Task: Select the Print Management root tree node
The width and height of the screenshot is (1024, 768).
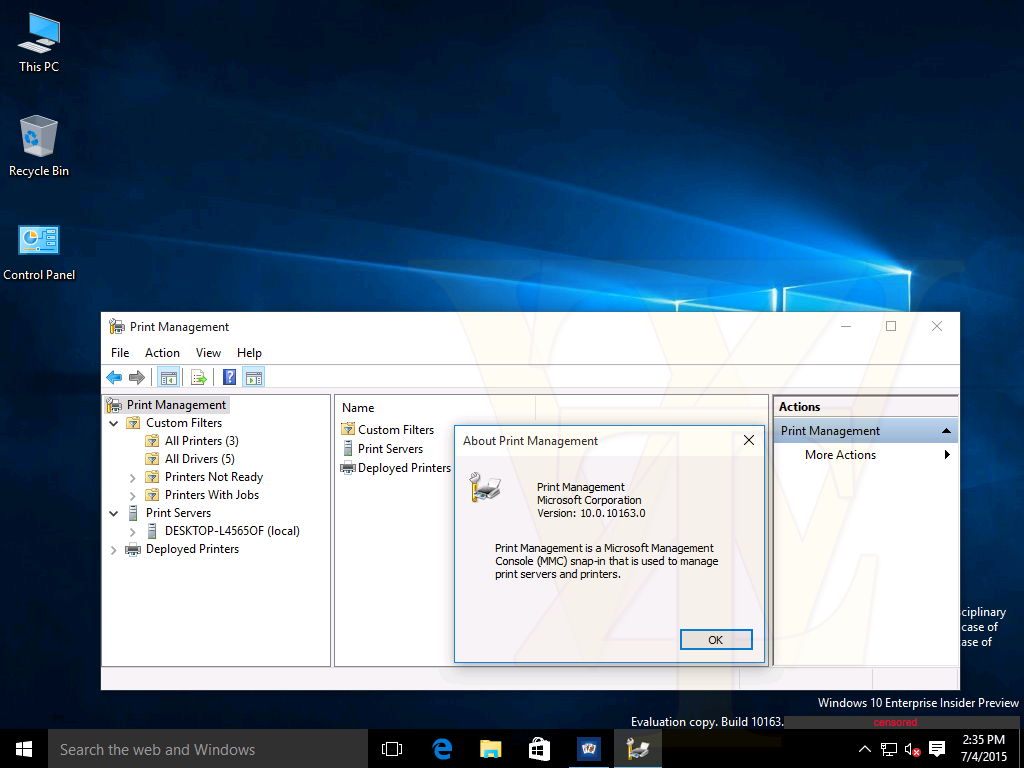Action: [176, 405]
